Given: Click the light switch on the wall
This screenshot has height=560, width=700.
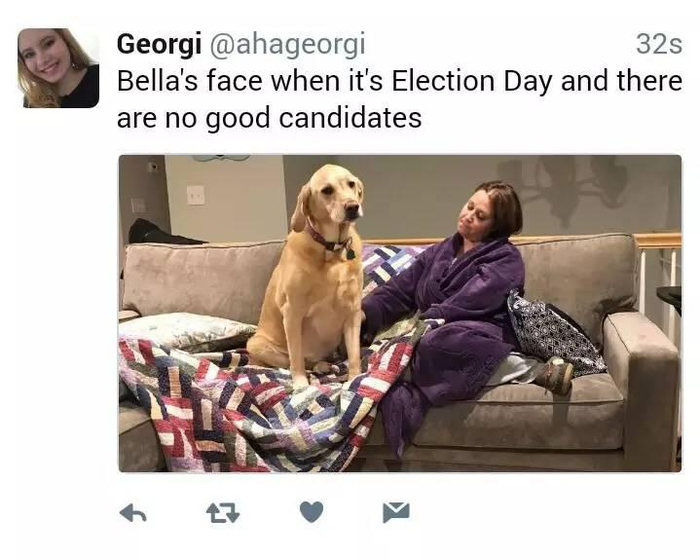Looking at the screenshot, I should click(195, 195).
